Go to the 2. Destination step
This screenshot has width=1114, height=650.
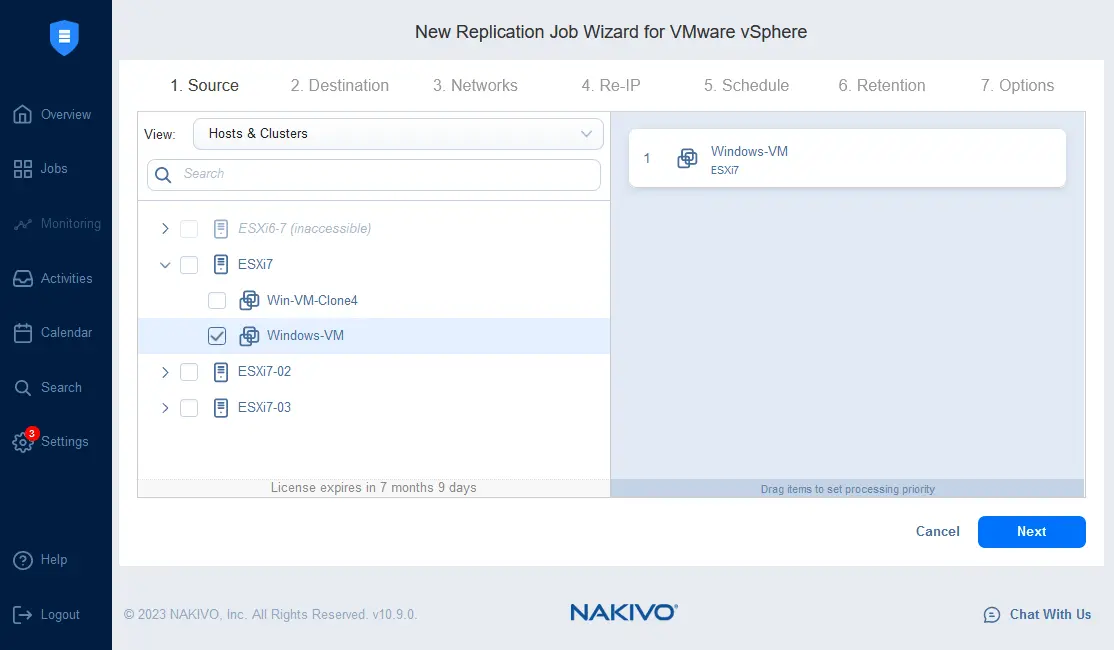point(340,85)
